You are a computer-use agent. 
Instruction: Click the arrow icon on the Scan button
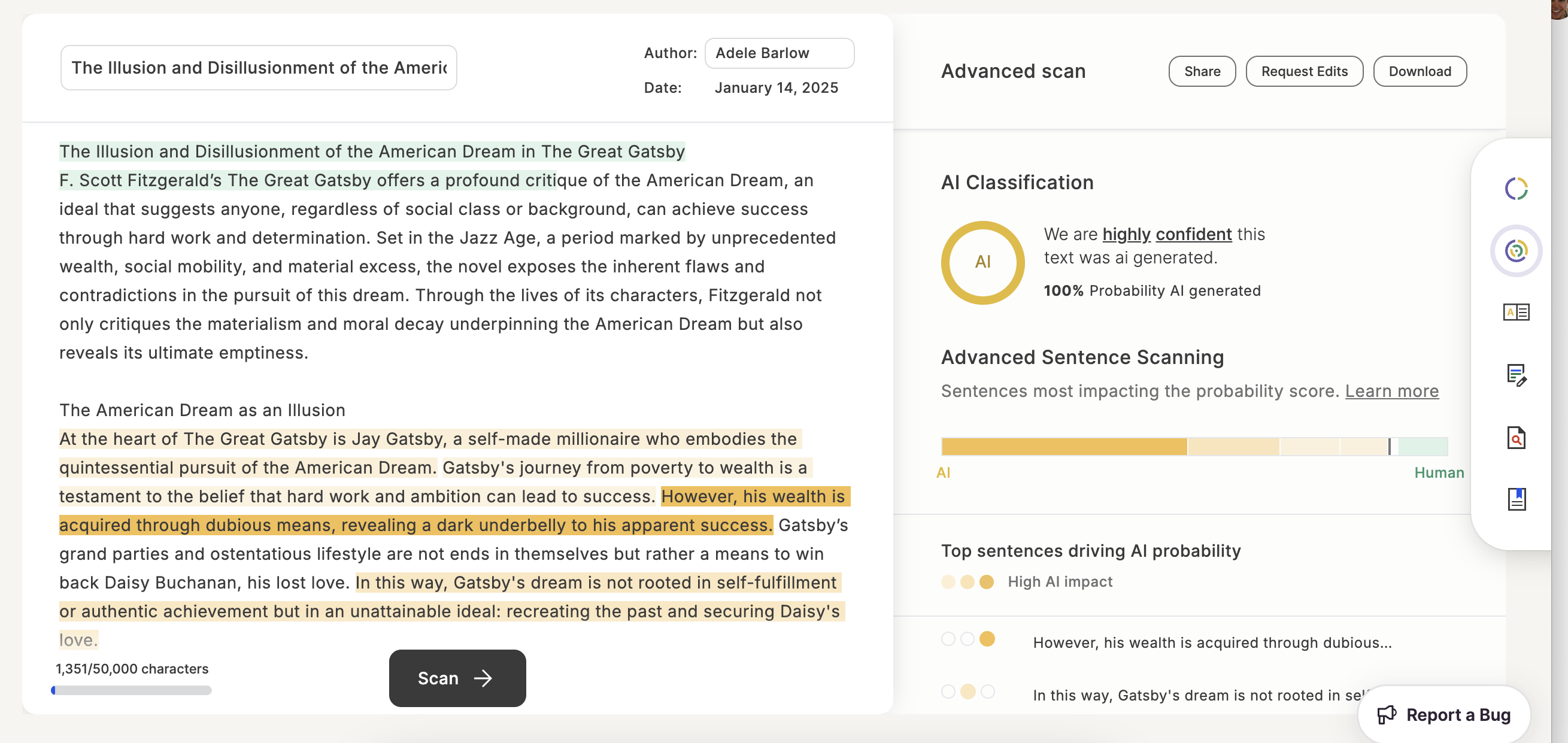[x=483, y=678]
